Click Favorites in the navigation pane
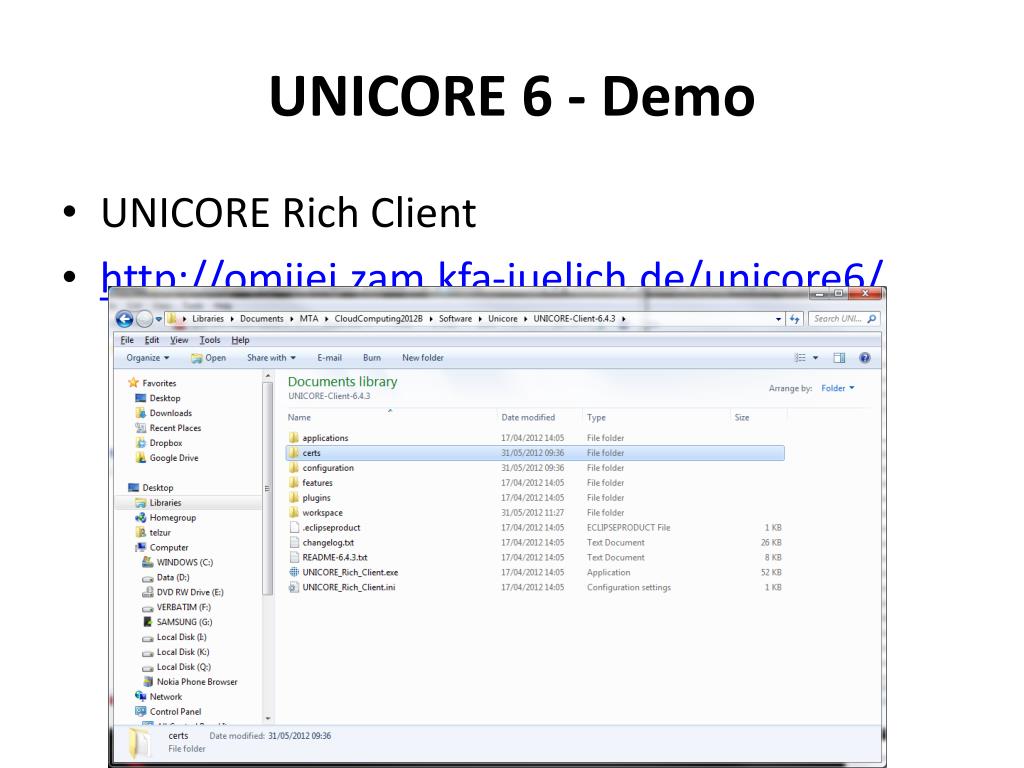 [x=159, y=383]
